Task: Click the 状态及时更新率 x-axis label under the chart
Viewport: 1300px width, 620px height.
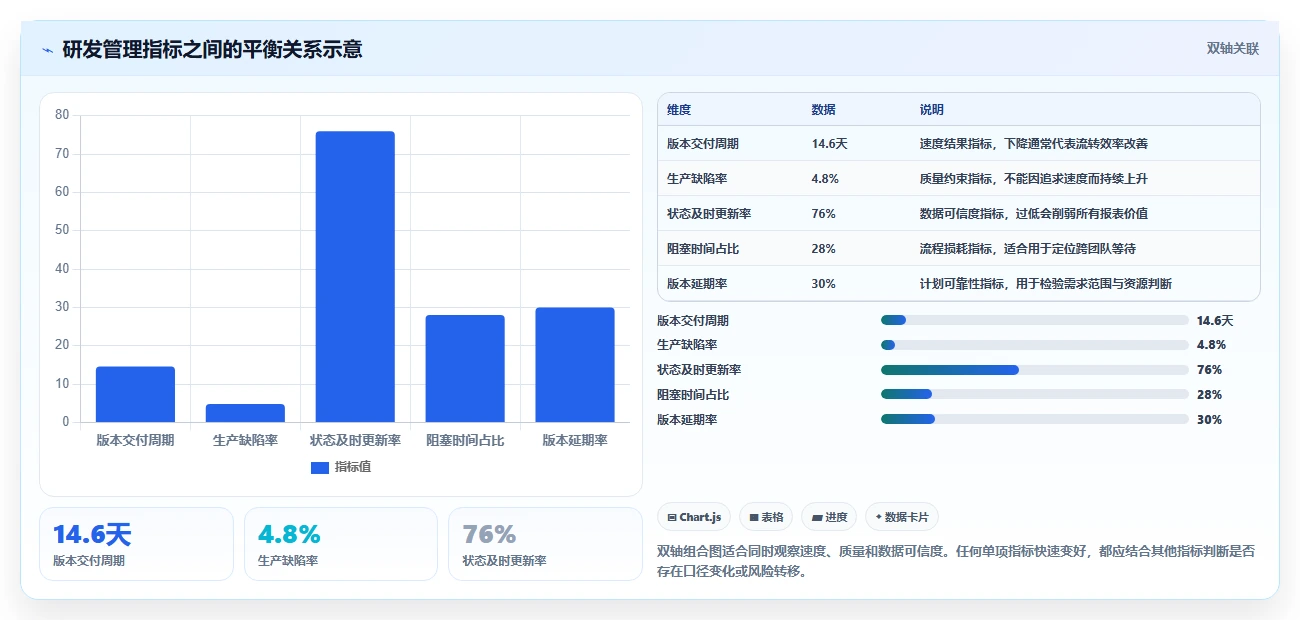Action: click(355, 440)
